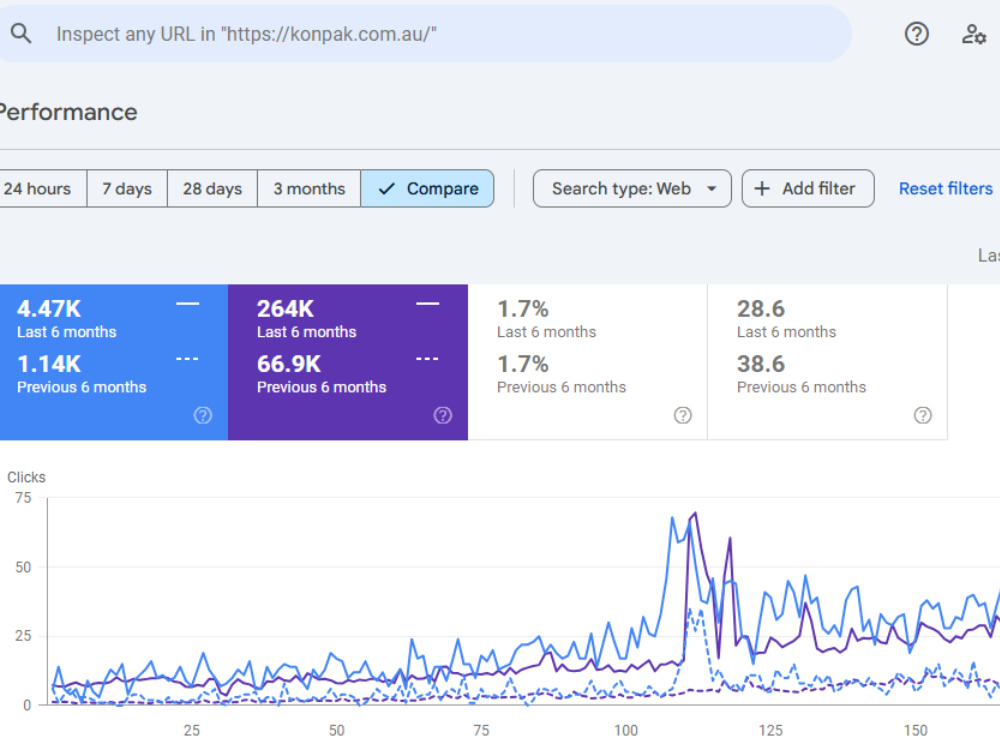Click the search magnifier icon
This screenshot has width=1000, height=750.
tap(20, 33)
